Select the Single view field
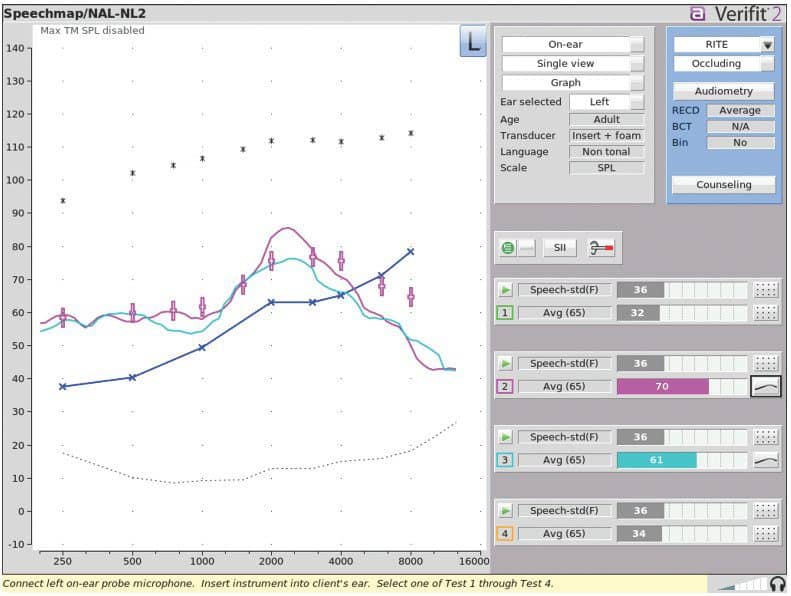The image size is (791, 596). coord(566,64)
